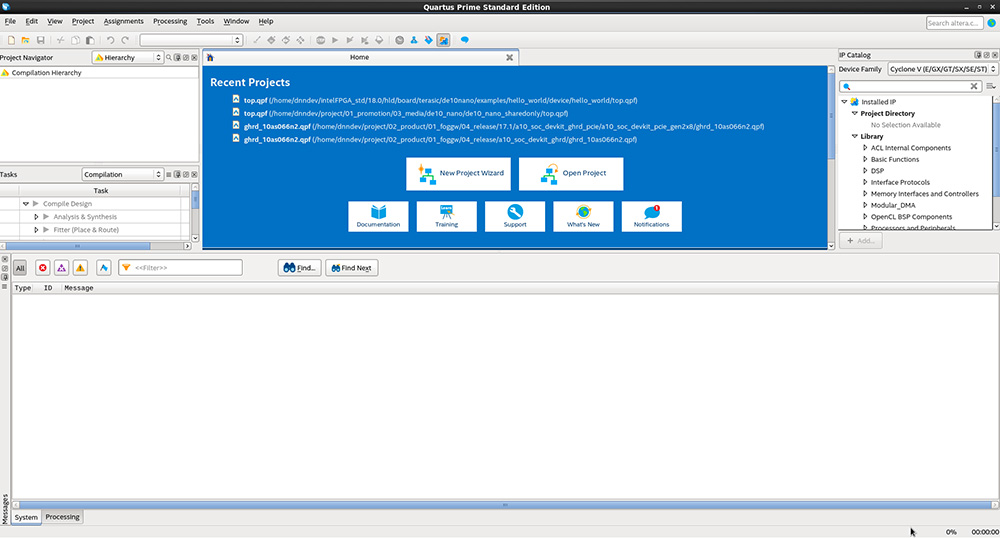Open the Tools menu

tap(205, 22)
